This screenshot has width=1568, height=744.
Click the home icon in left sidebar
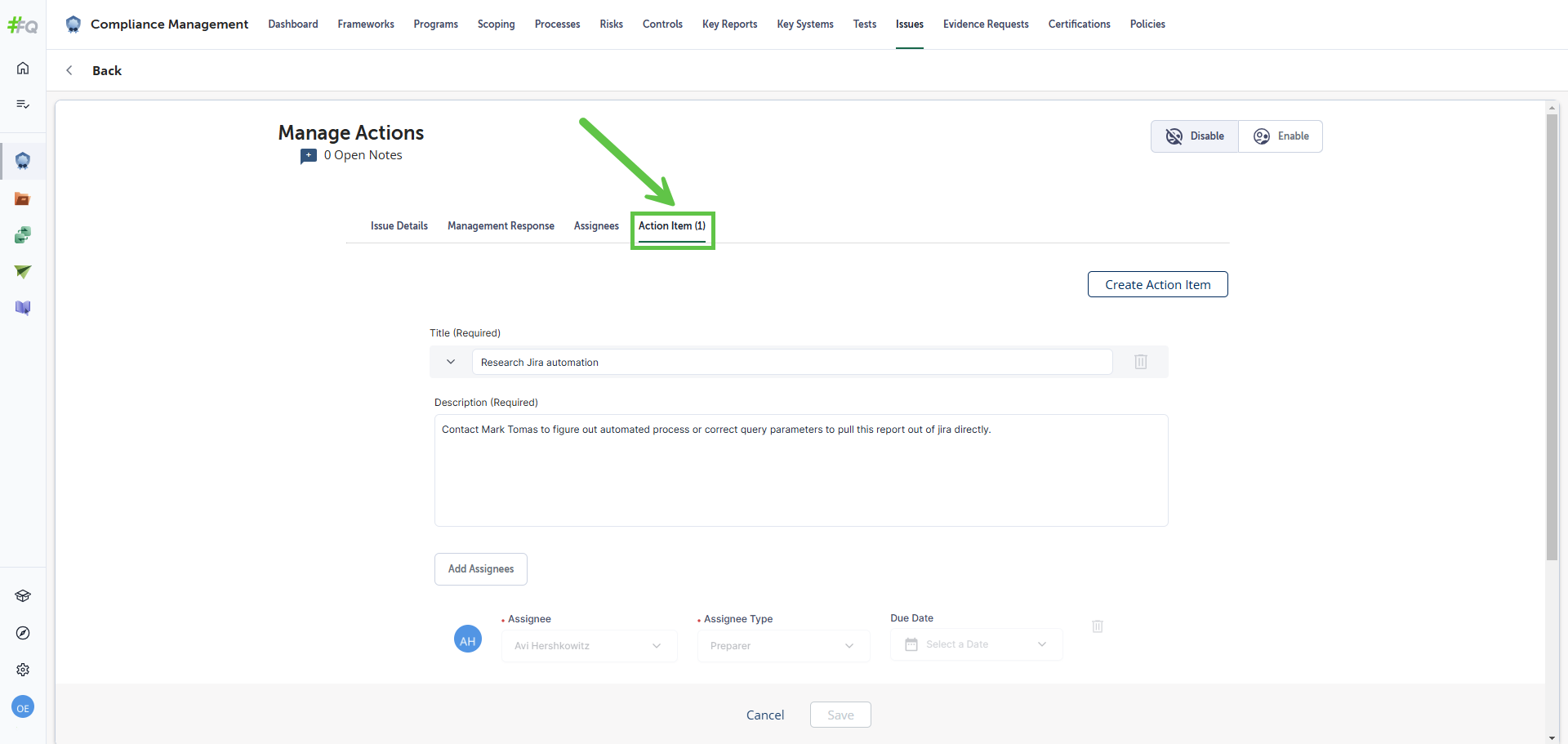pos(23,68)
